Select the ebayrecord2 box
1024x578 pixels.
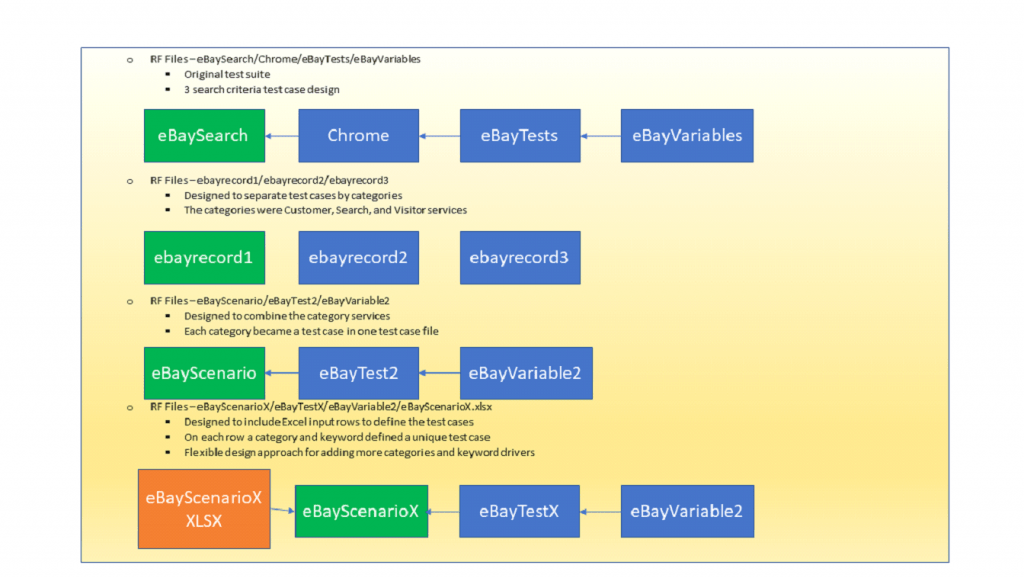coord(359,257)
